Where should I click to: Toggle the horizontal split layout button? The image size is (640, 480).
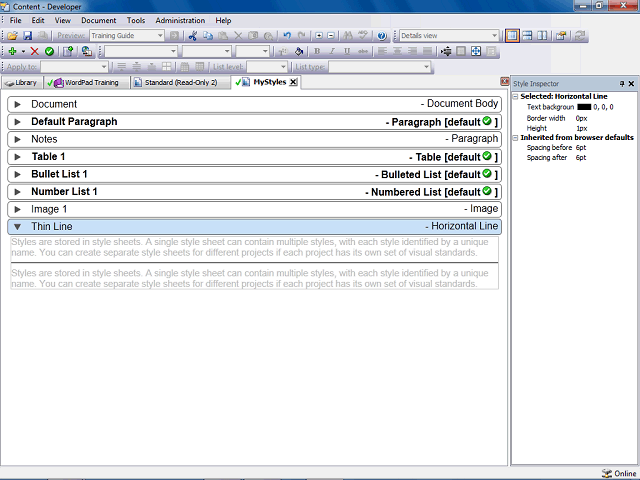(x=527, y=36)
